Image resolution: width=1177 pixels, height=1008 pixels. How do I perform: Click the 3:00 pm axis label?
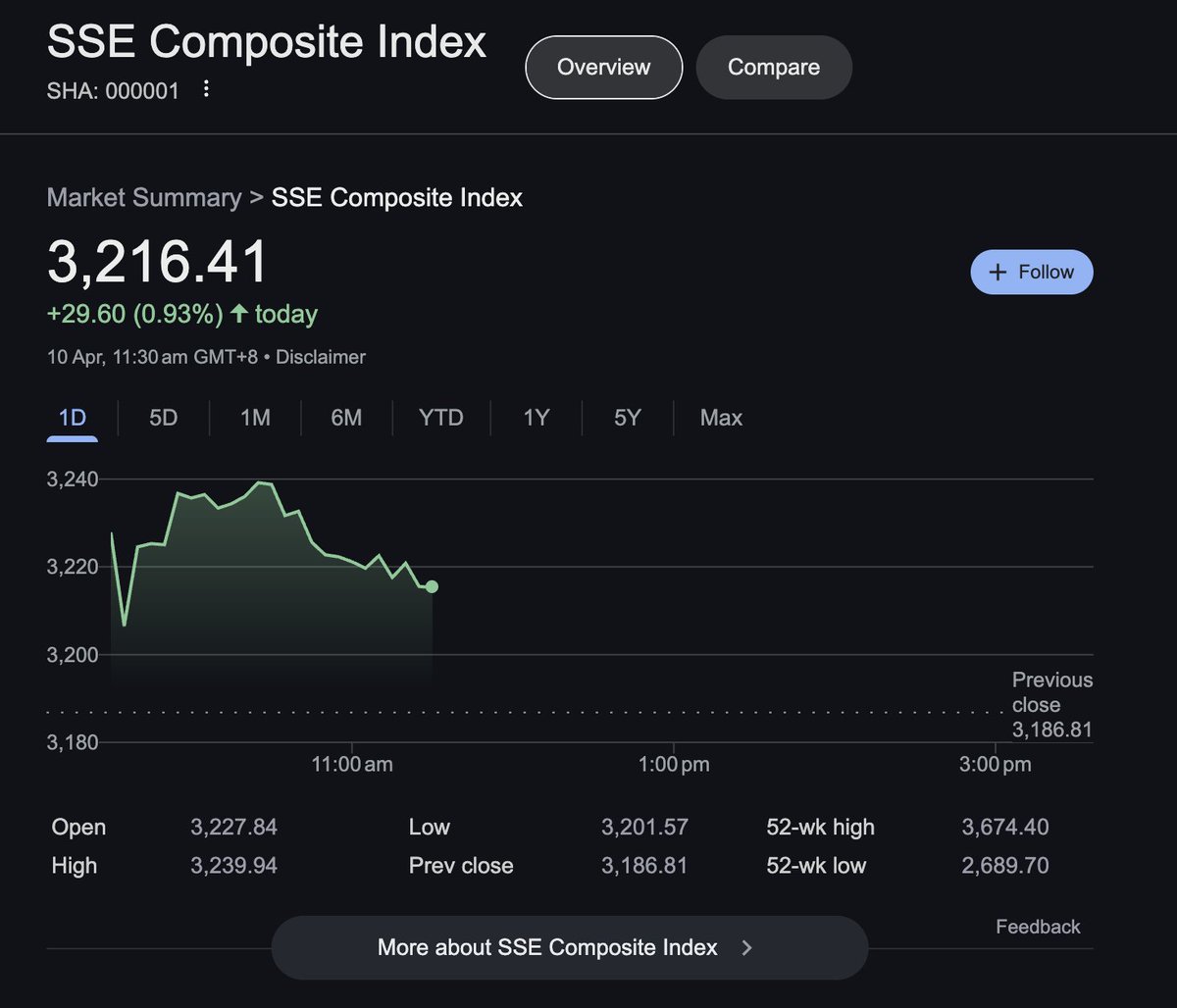pos(996,764)
